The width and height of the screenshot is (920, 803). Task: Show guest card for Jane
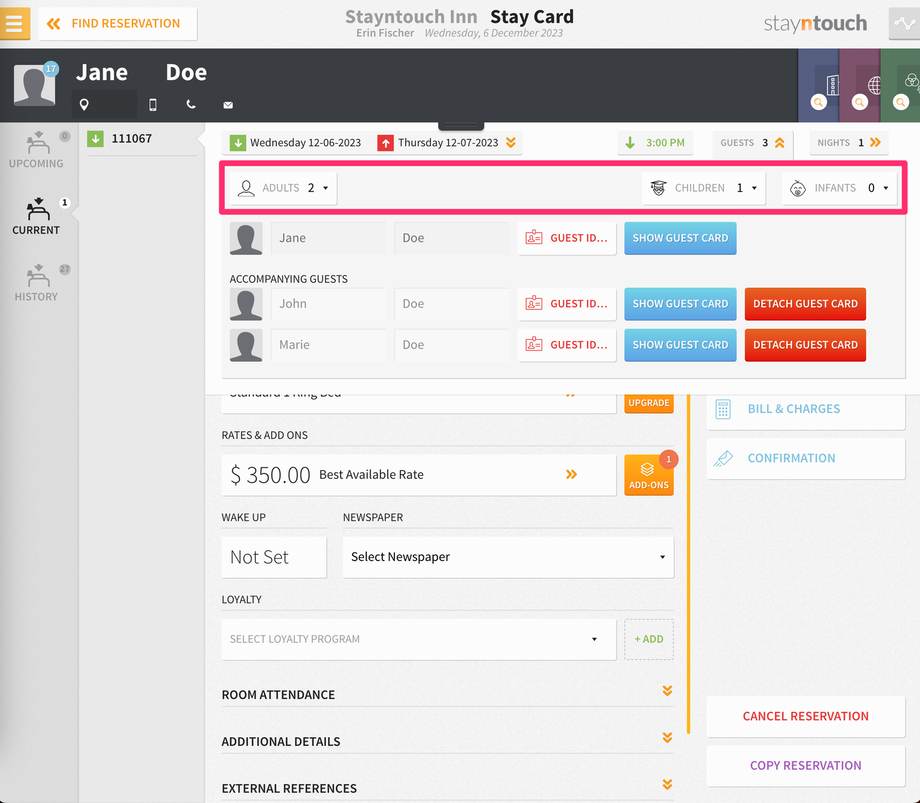coord(680,238)
